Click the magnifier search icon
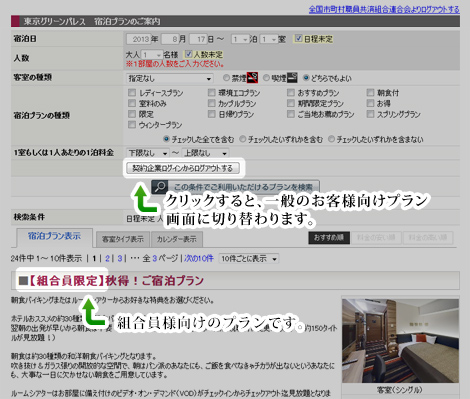 pos(160,187)
